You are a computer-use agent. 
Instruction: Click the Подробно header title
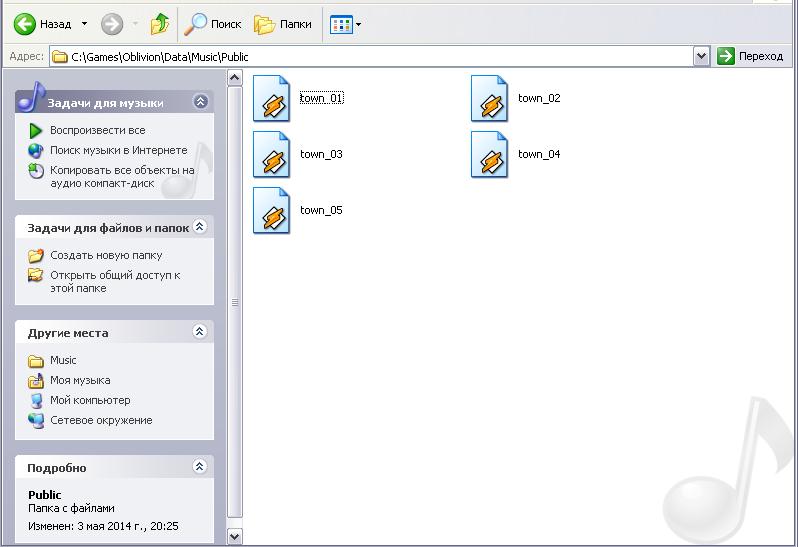point(56,468)
